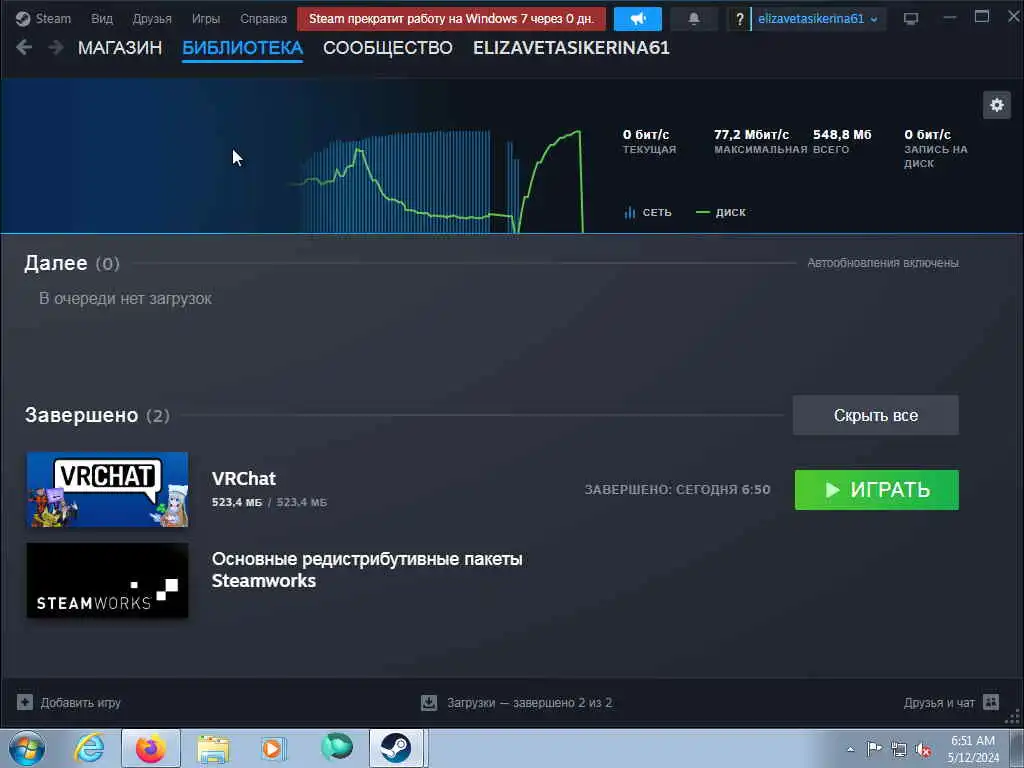
Task: Open the Друзья menu
Action: tap(152, 18)
